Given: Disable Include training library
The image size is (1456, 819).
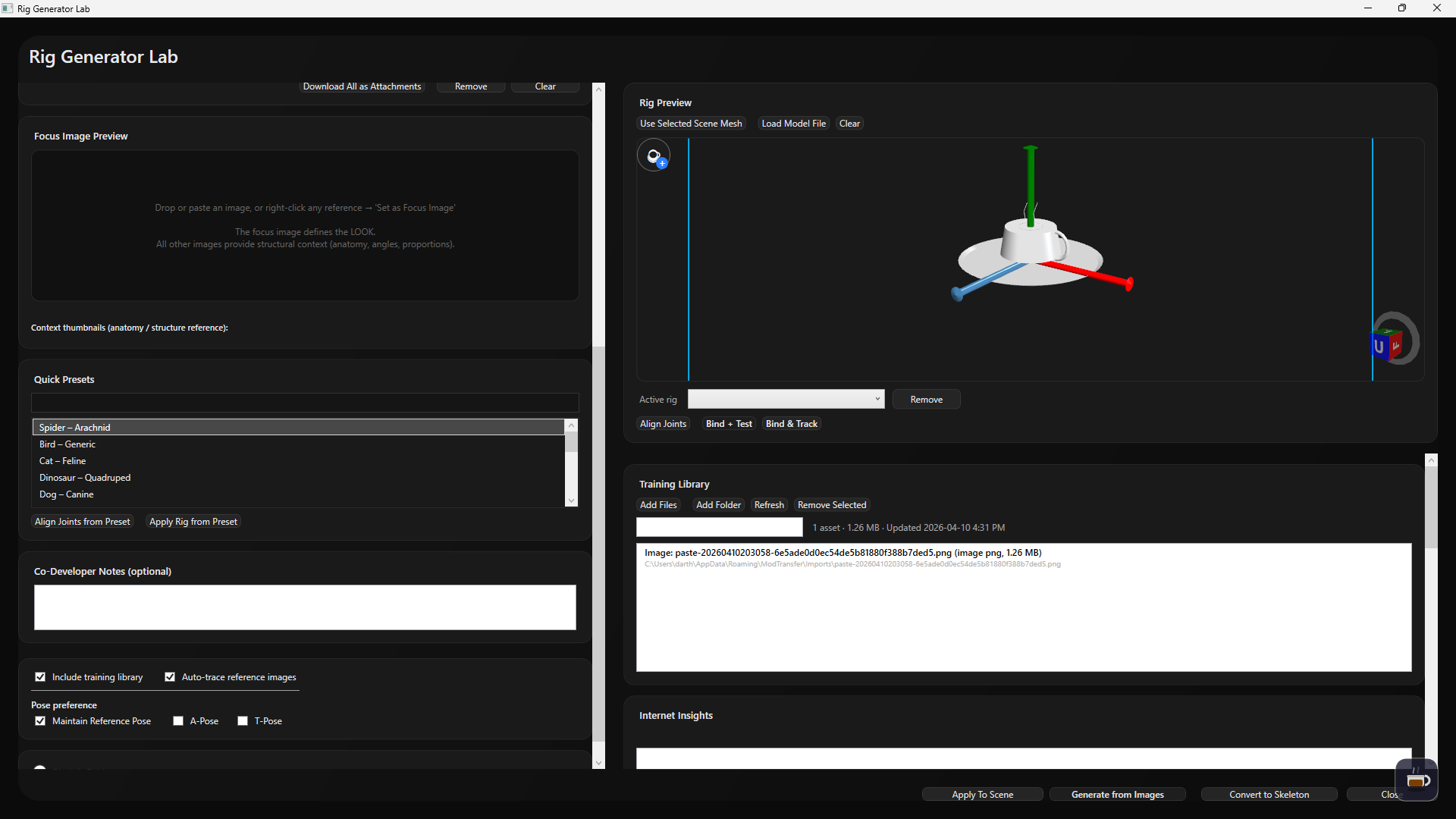Looking at the screenshot, I should pos(40,676).
